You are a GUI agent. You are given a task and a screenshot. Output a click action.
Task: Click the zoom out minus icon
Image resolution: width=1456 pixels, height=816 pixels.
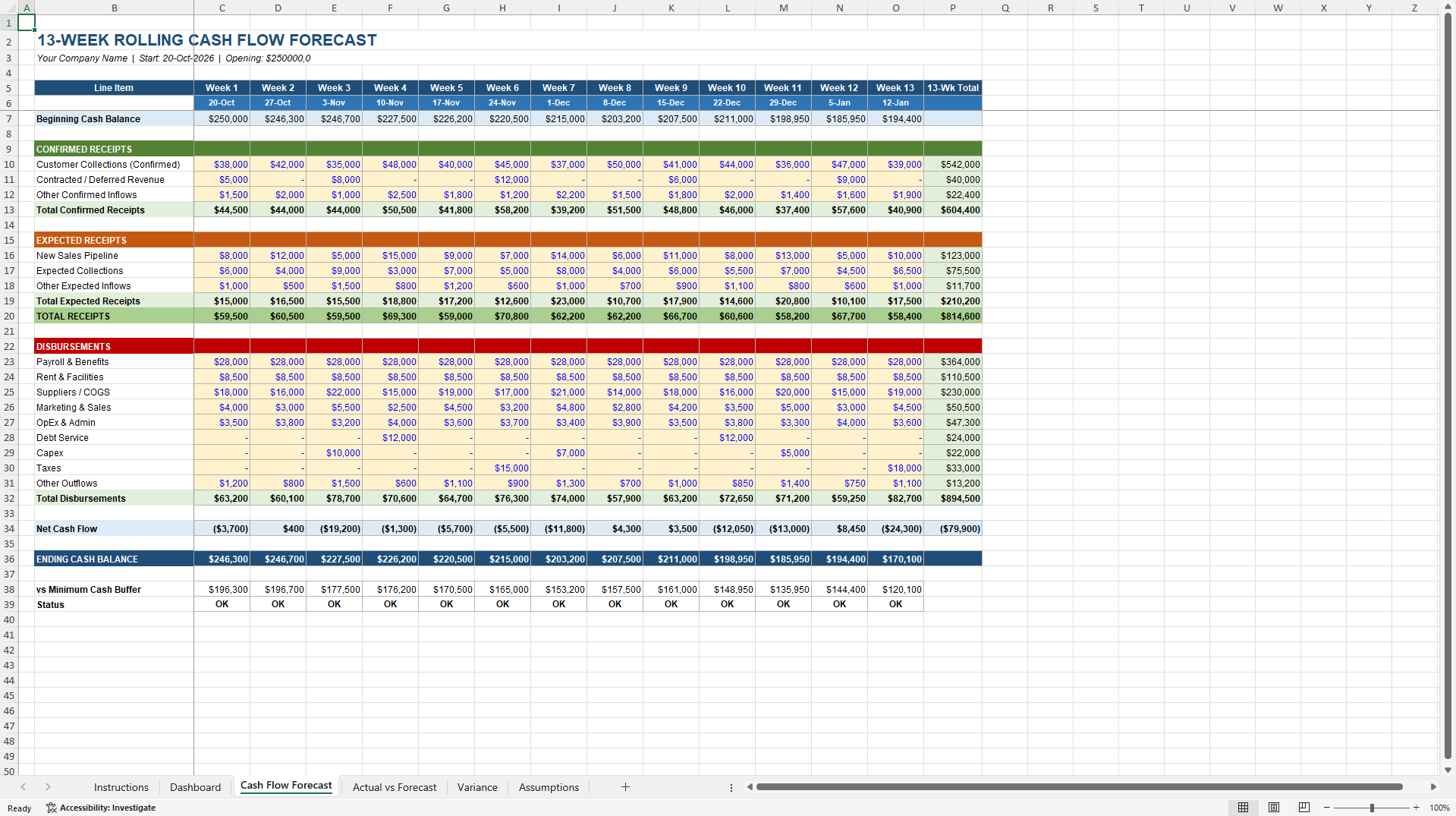[x=1327, y=808]
